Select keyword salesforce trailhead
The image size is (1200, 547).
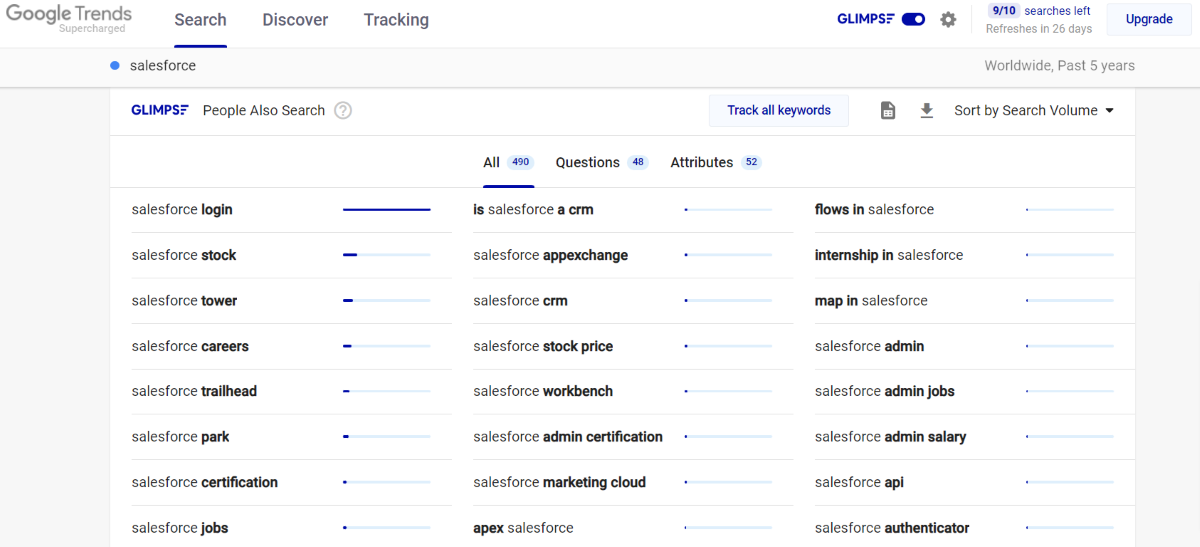(x=194, y=391)
